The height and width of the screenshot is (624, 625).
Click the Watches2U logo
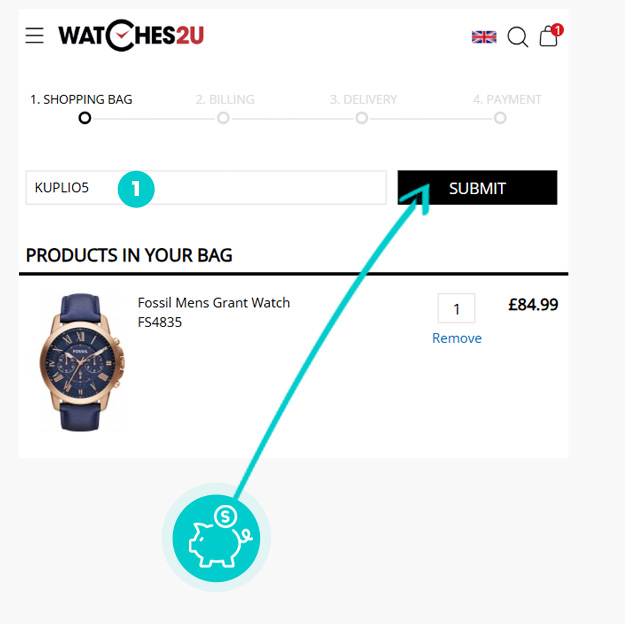[x=131, y=35]
